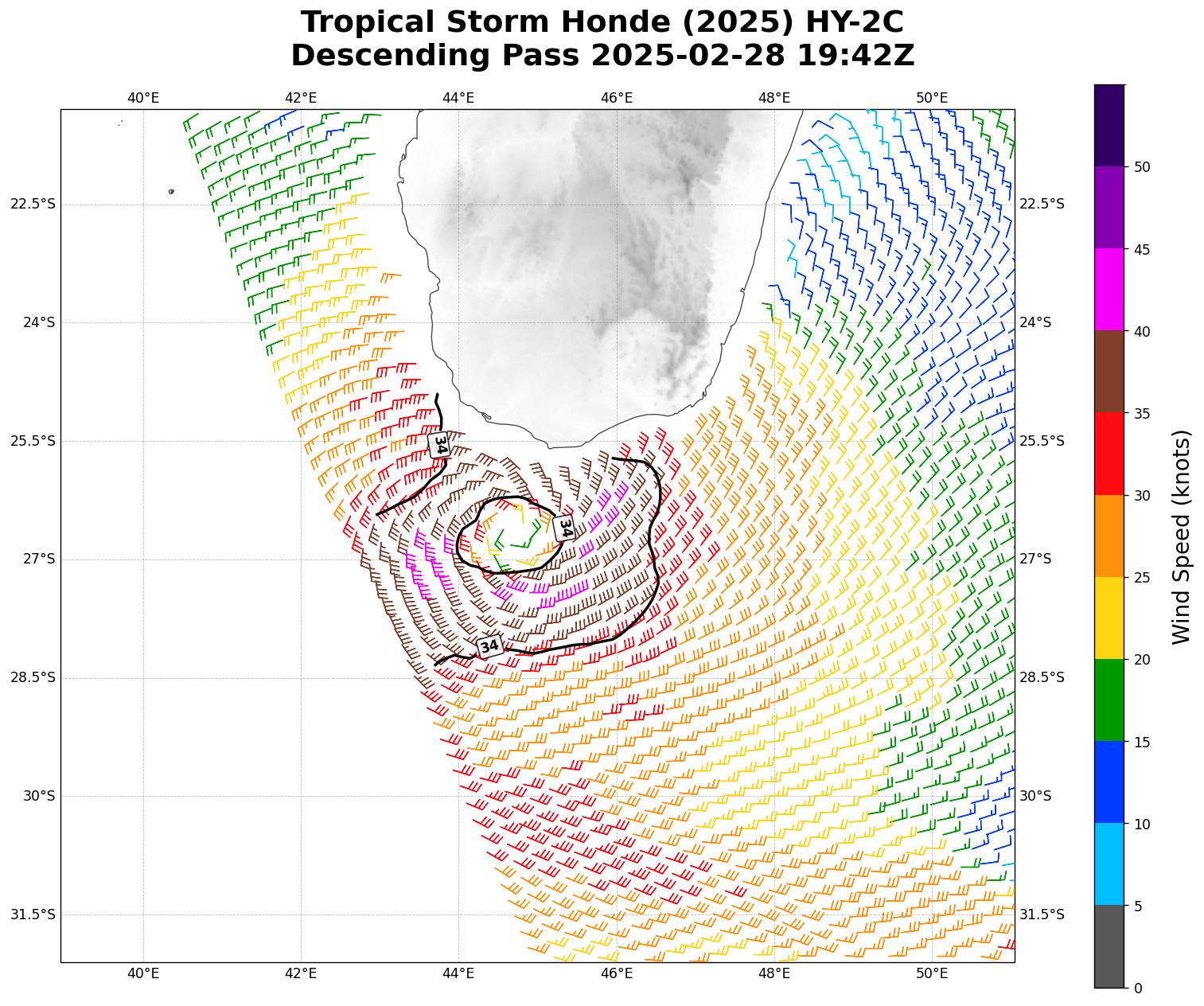Select the brown 35–40 knot colorbar band
Image resolution: width=1204 pixels, height=1006 pixels.
tap(1109, 371)
